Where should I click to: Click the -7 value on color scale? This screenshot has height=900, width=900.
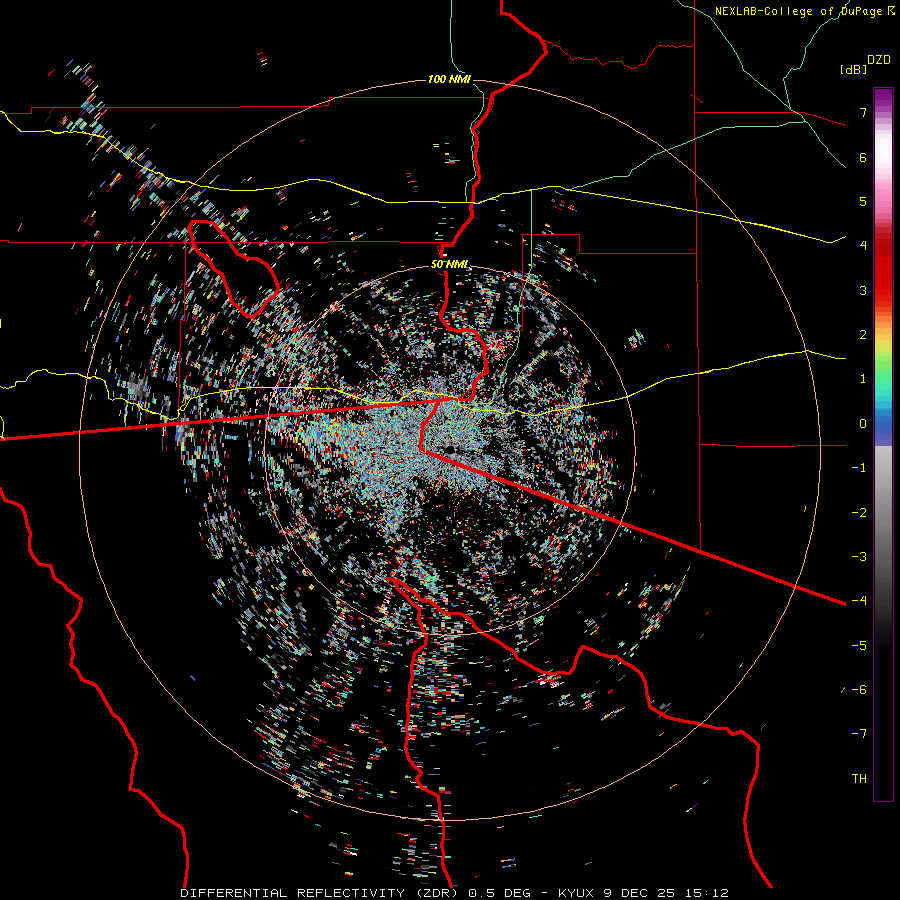click(859, 734)
